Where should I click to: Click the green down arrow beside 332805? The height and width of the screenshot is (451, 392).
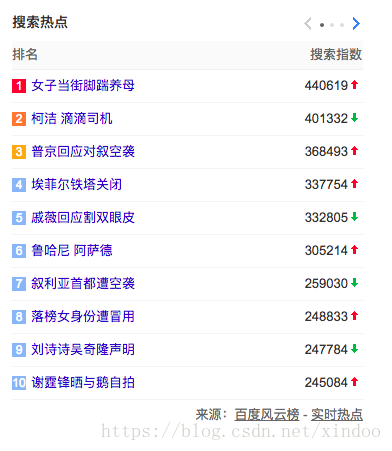(355, 217)
